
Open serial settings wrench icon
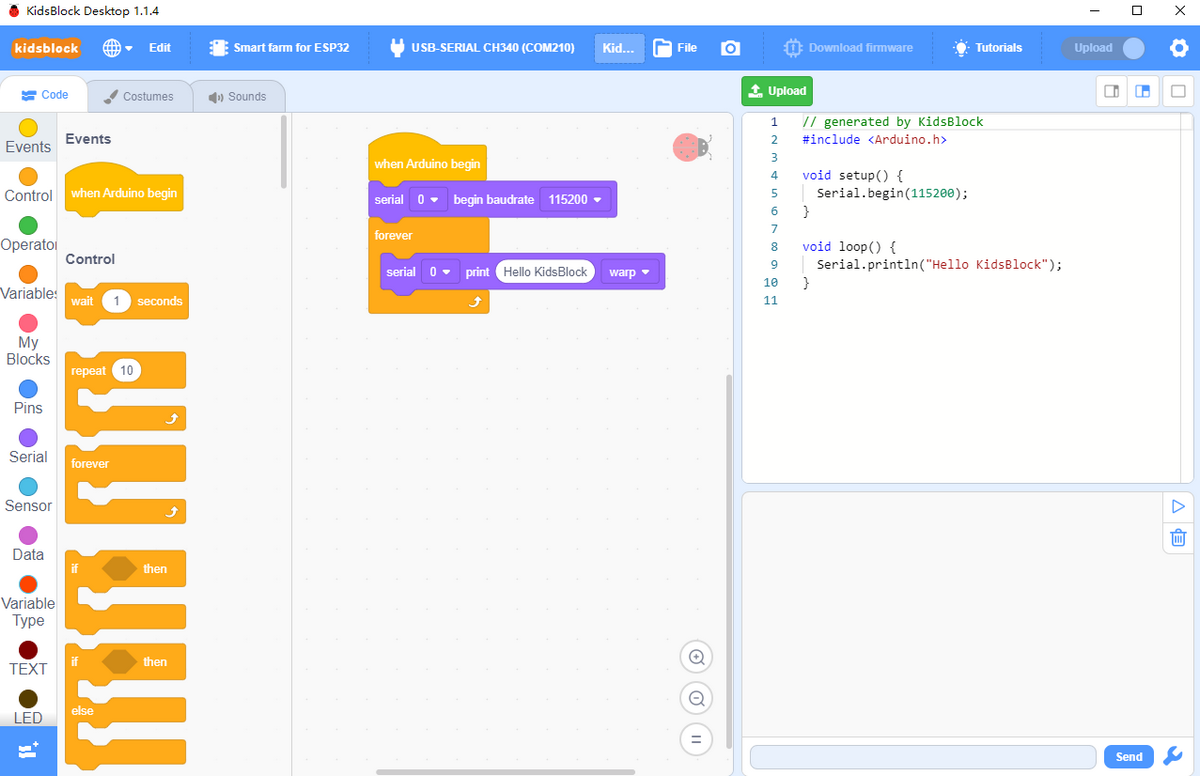coord(1173,757)
